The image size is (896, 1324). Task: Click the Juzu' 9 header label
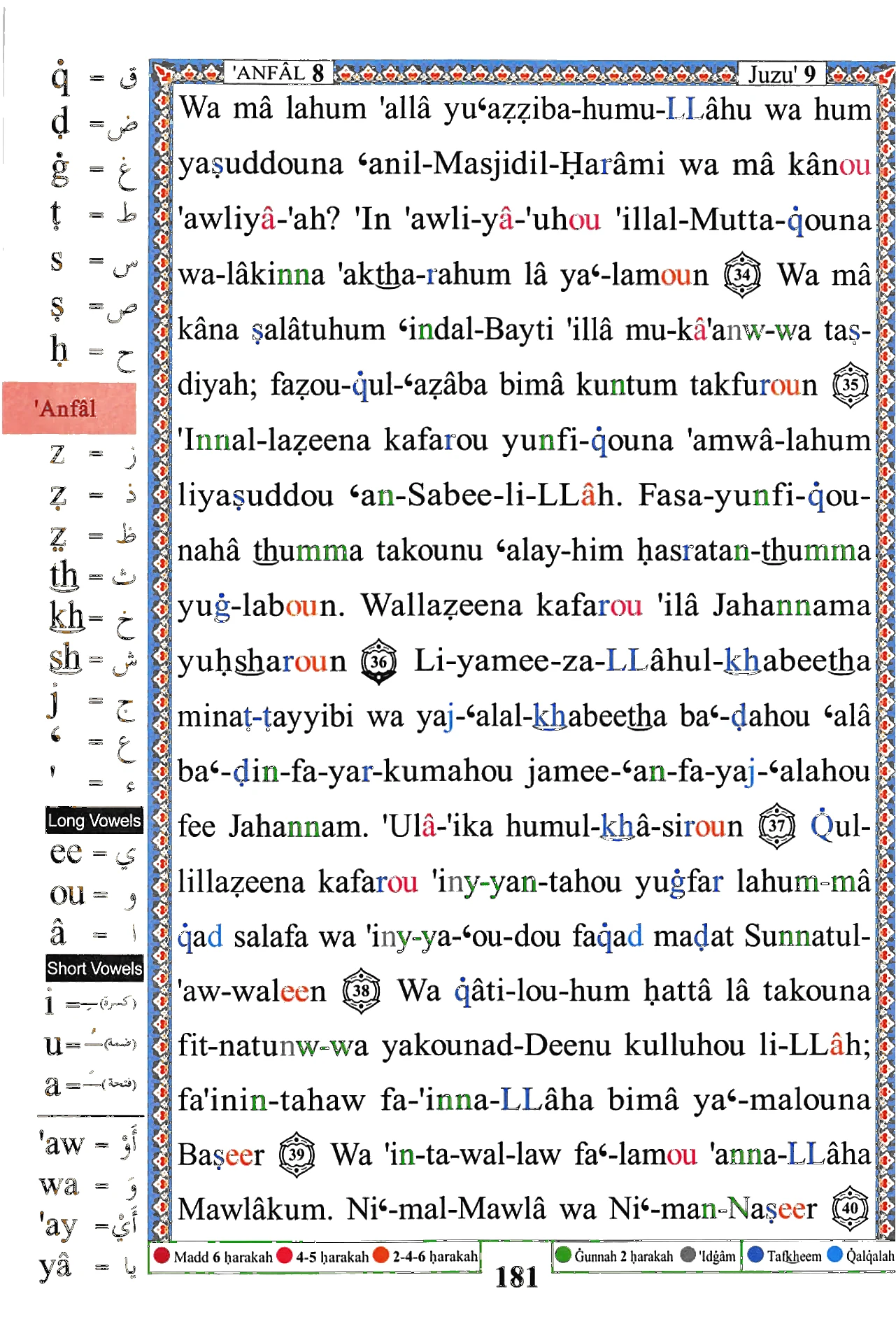[x=782, y=74]
